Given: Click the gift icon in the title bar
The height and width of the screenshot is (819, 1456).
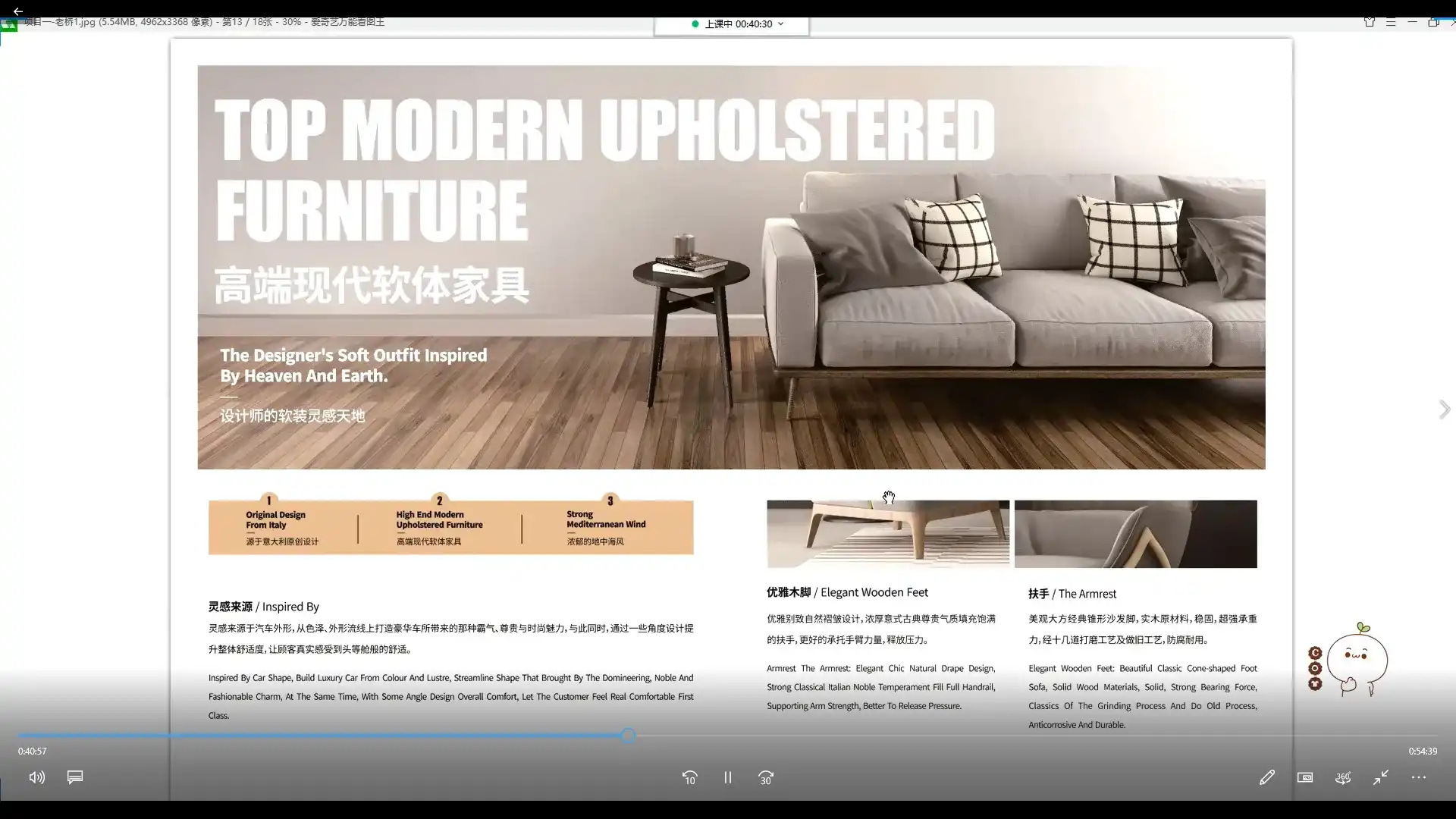Looking at the screenshot, I should point(1370,23).
